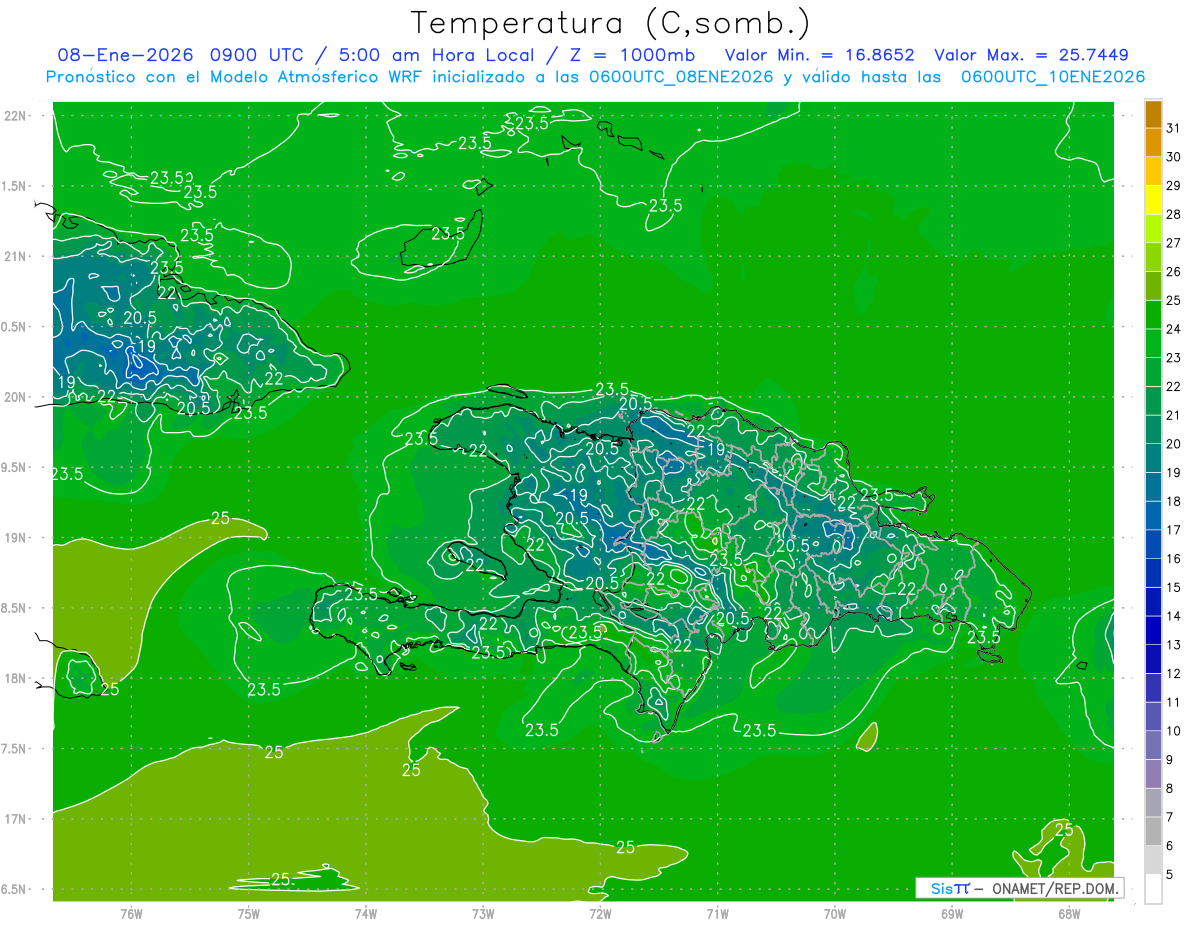Click the "75W" longitude axis label
The width and height of the screenshot is (1200, 927).
248,913
